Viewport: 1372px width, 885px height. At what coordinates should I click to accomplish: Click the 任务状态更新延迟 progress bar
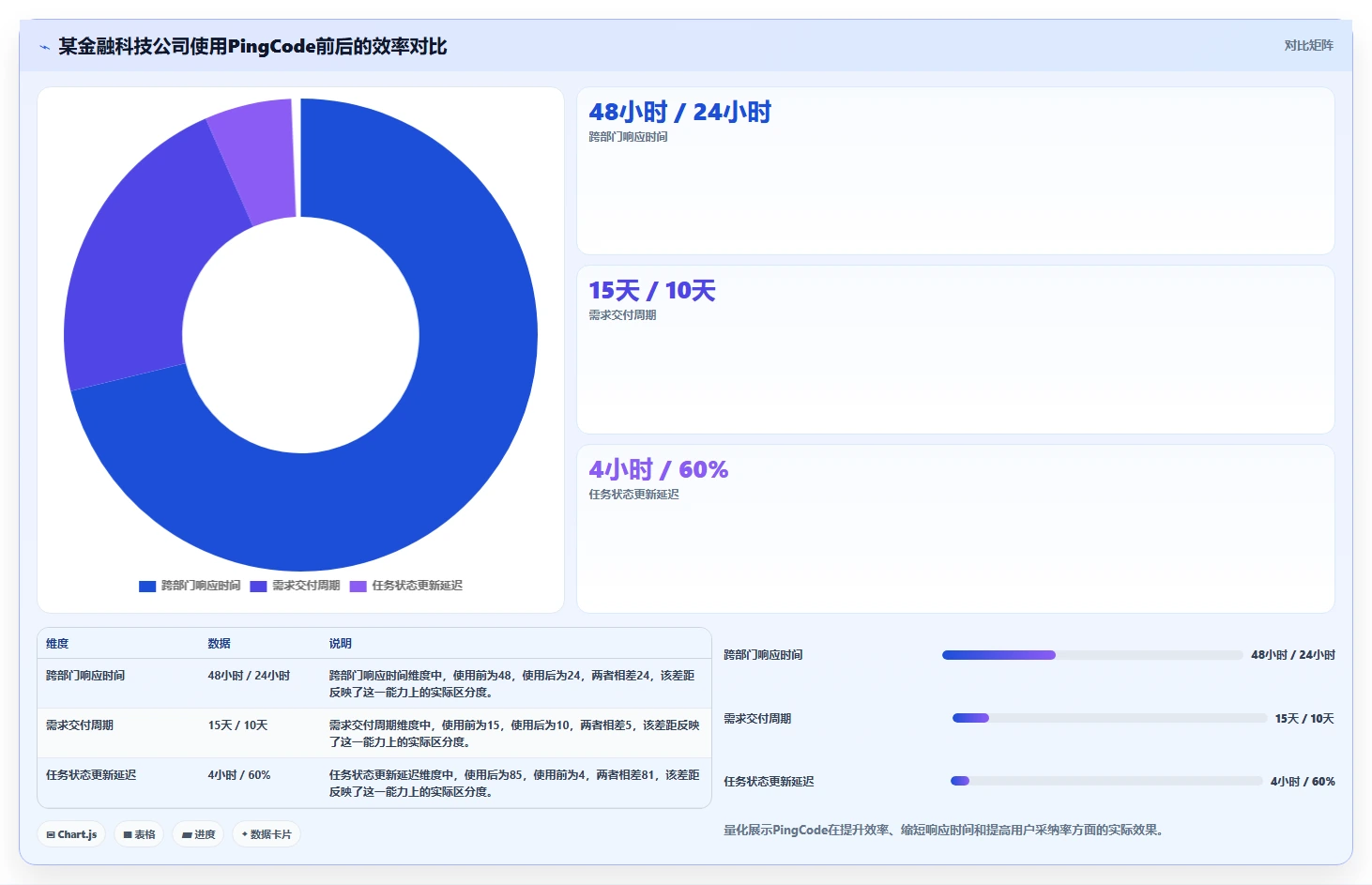[x=1106, y=781]
